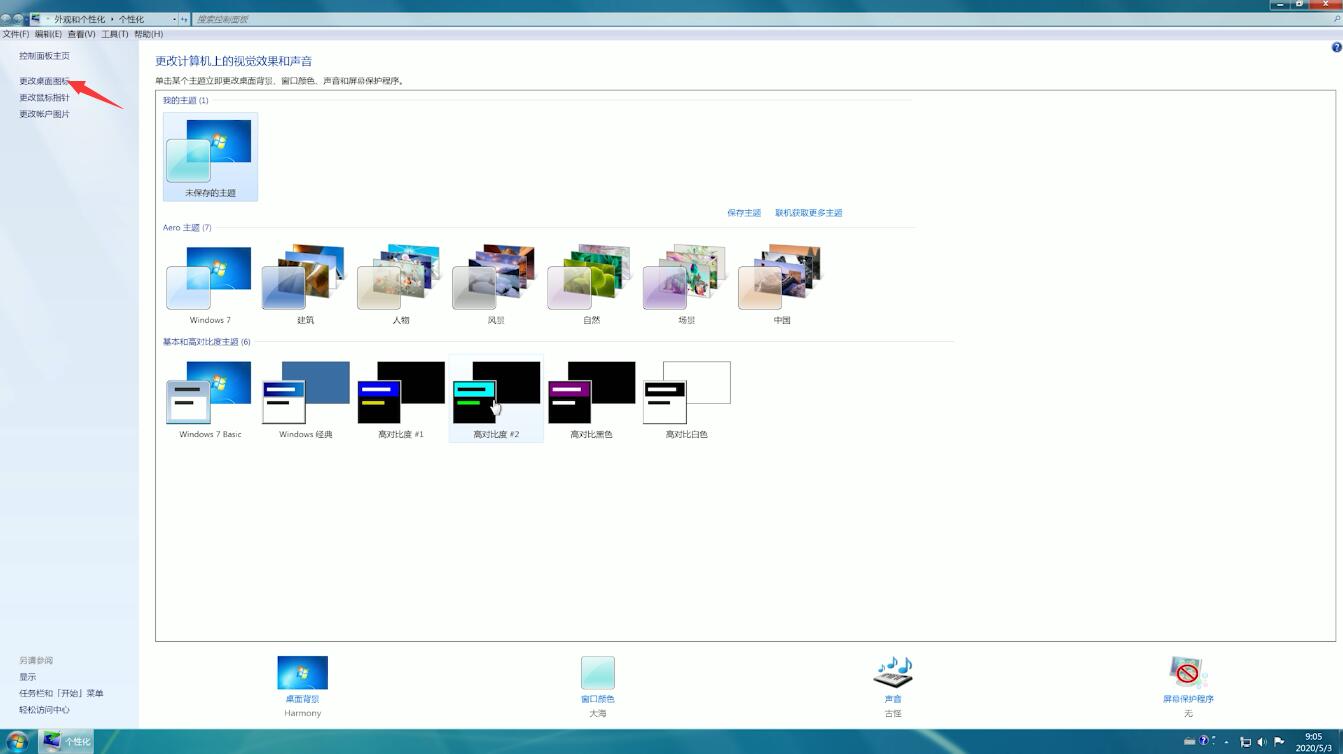Apply the 场景 Aero theme
The height and width of the screenshot is (754, 1343).
pos(686,284)
